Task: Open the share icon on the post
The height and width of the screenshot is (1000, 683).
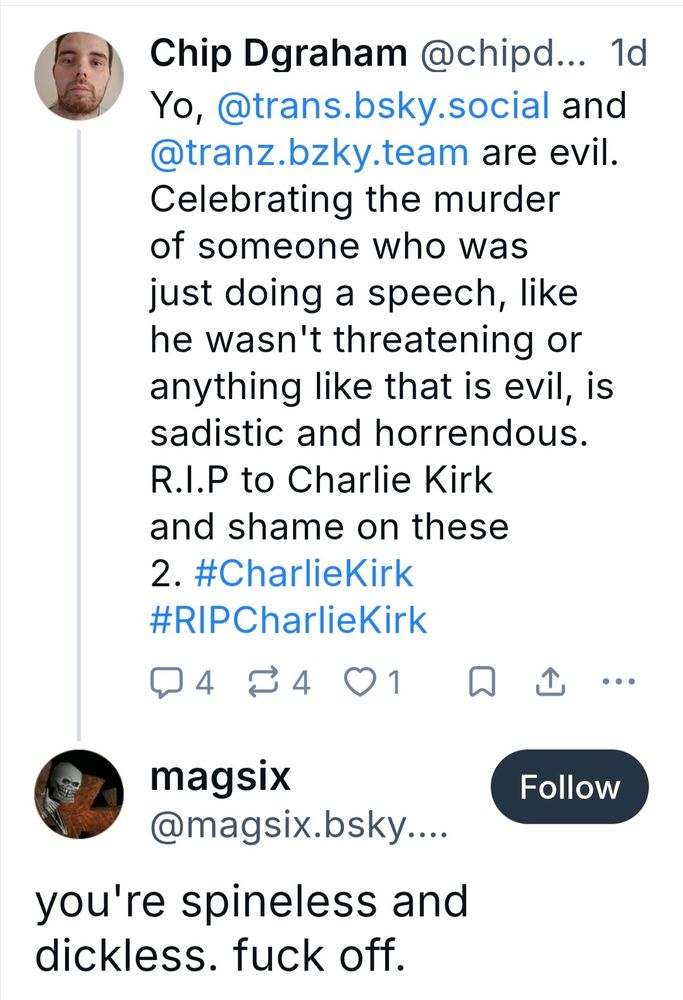Action: [x=549, y=682]
